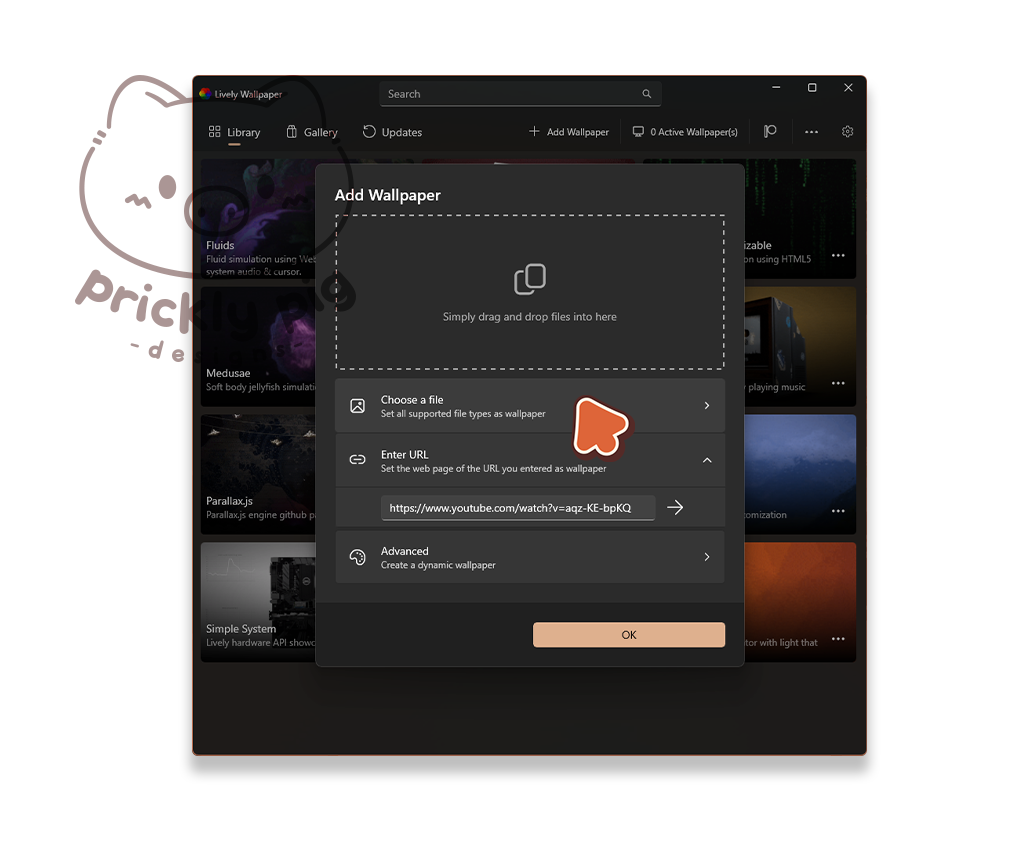The height and width of the screenshot is (856, 1024).
Task: Click Add Wallpaper in the toolbar
Action: click(568, 132)
